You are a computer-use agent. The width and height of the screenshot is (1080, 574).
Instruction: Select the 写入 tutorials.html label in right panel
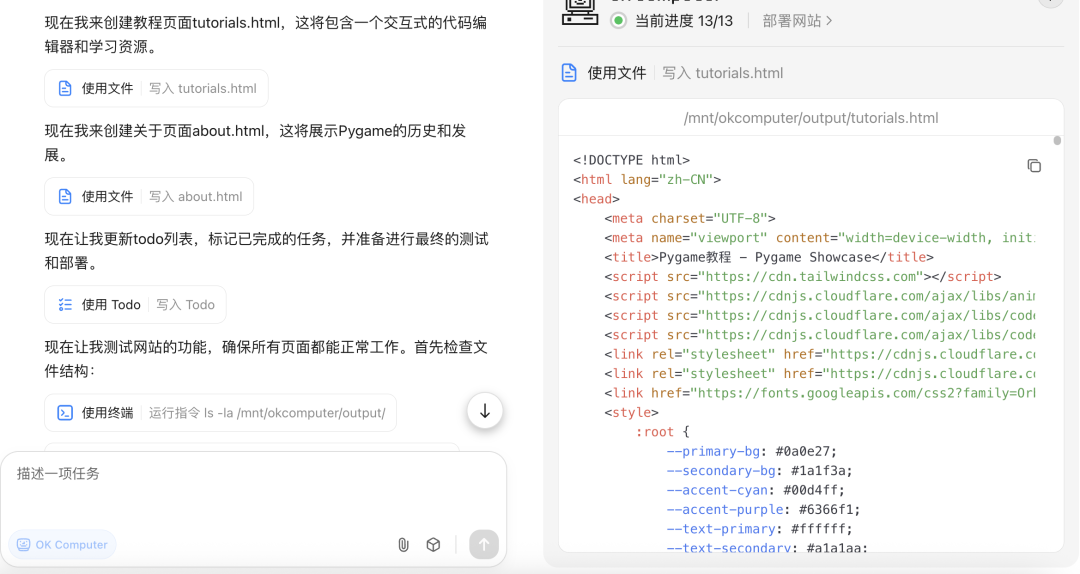[x=723, y=73]
